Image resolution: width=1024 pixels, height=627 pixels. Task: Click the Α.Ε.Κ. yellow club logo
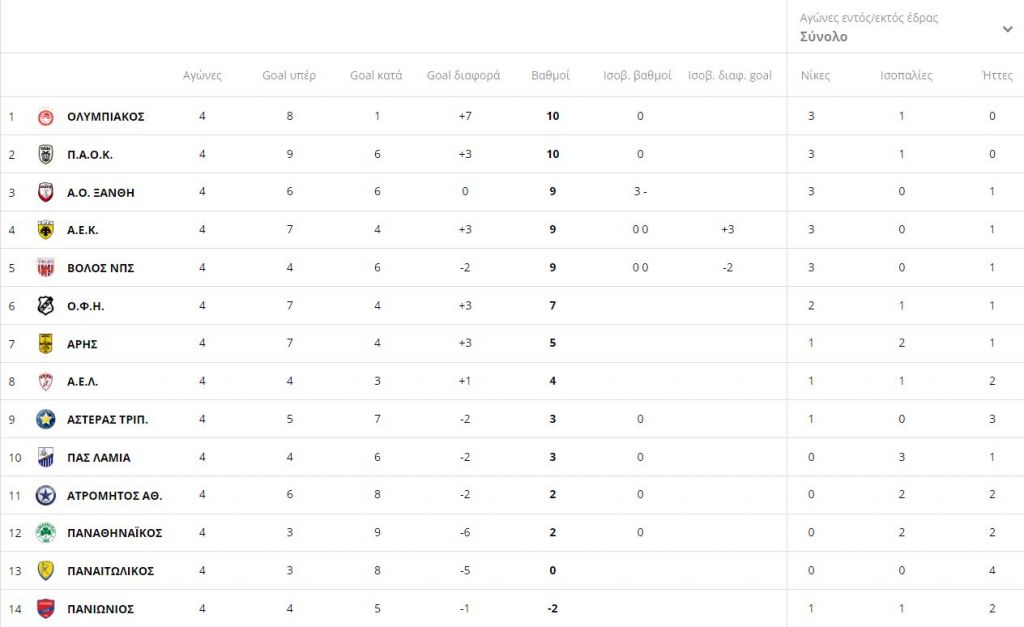tap(45, 230)
